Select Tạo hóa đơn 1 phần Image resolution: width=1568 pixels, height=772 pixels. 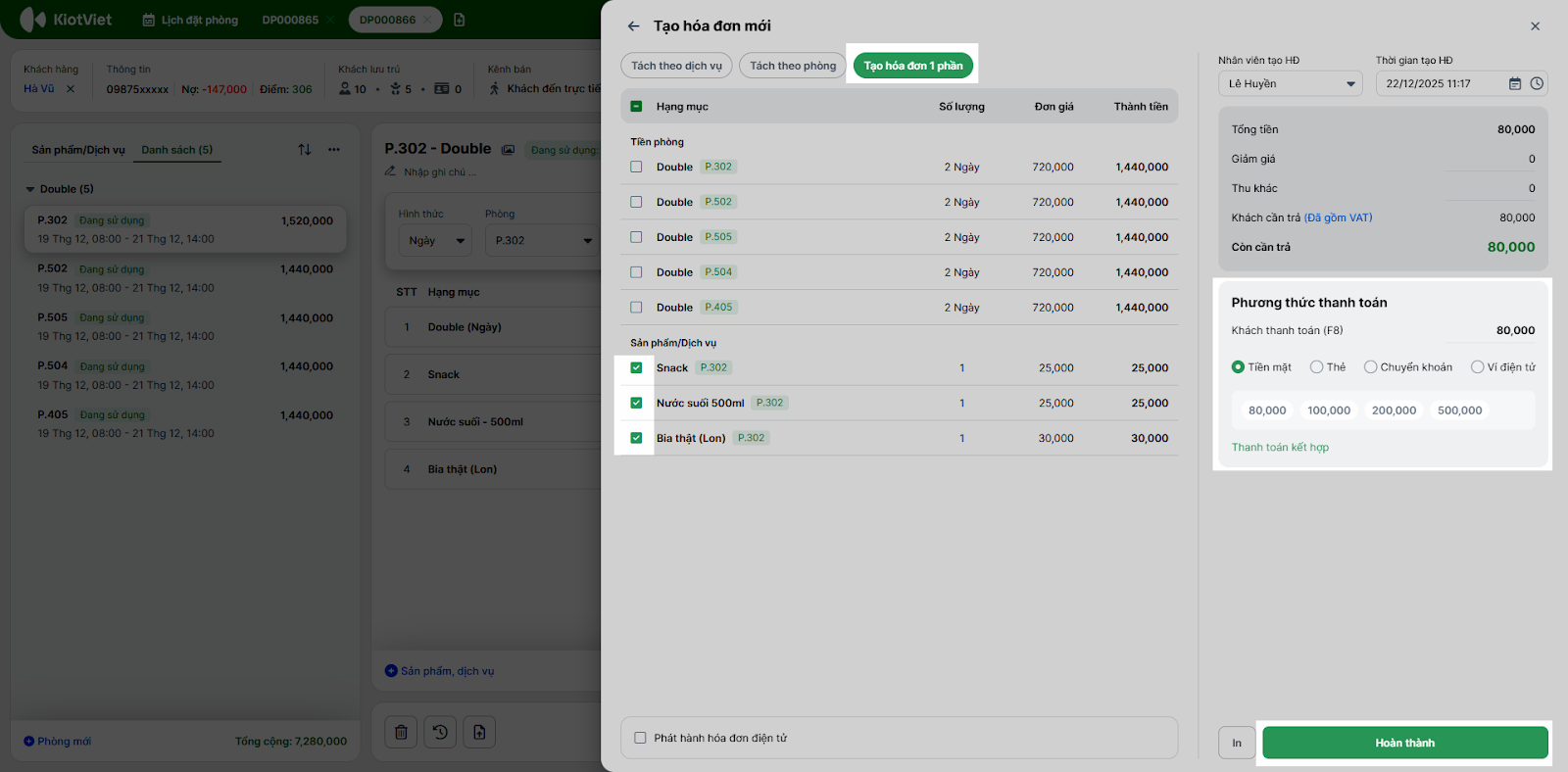(913, 66)
